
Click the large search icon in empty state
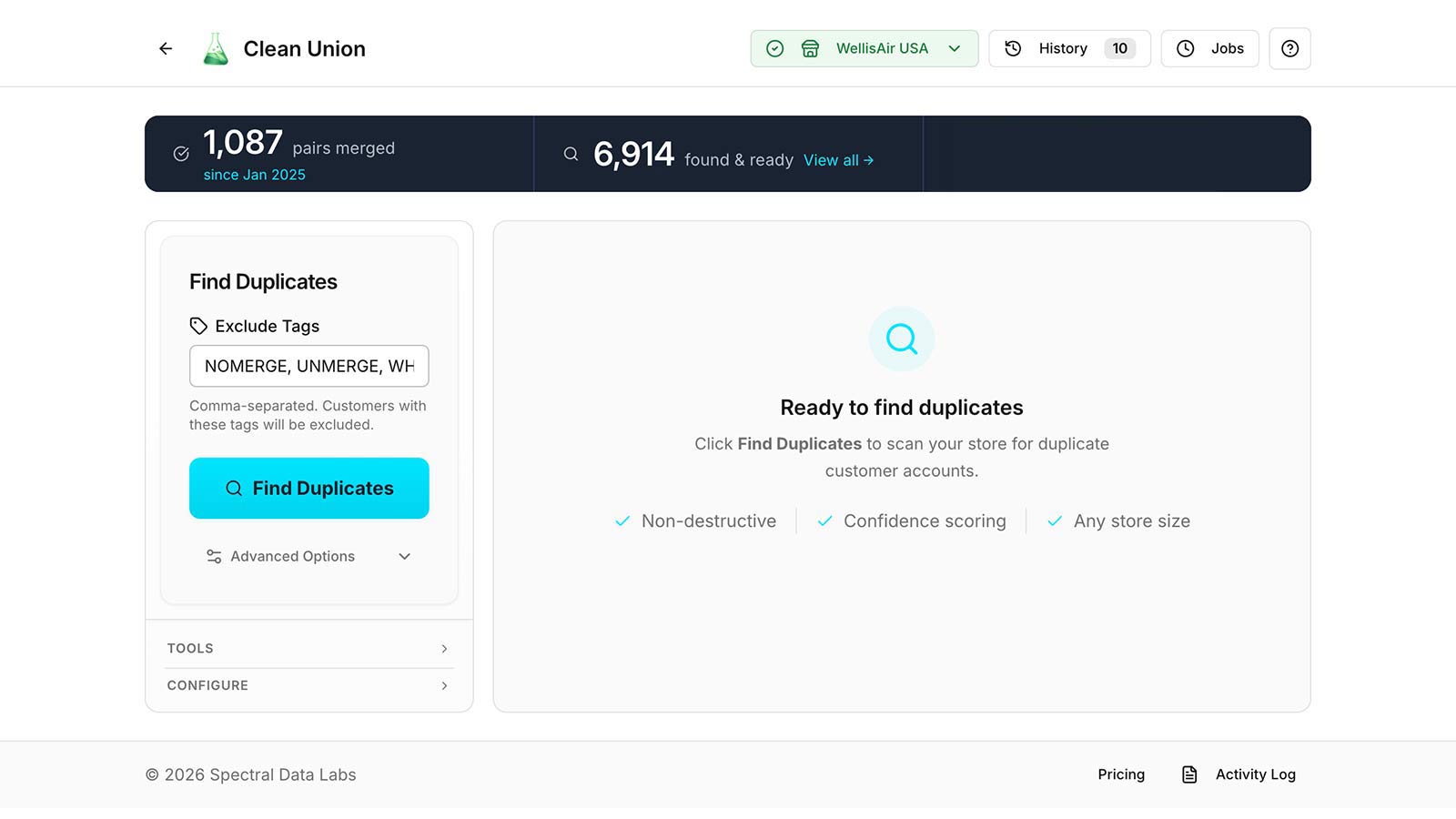(x=902, y=339)
